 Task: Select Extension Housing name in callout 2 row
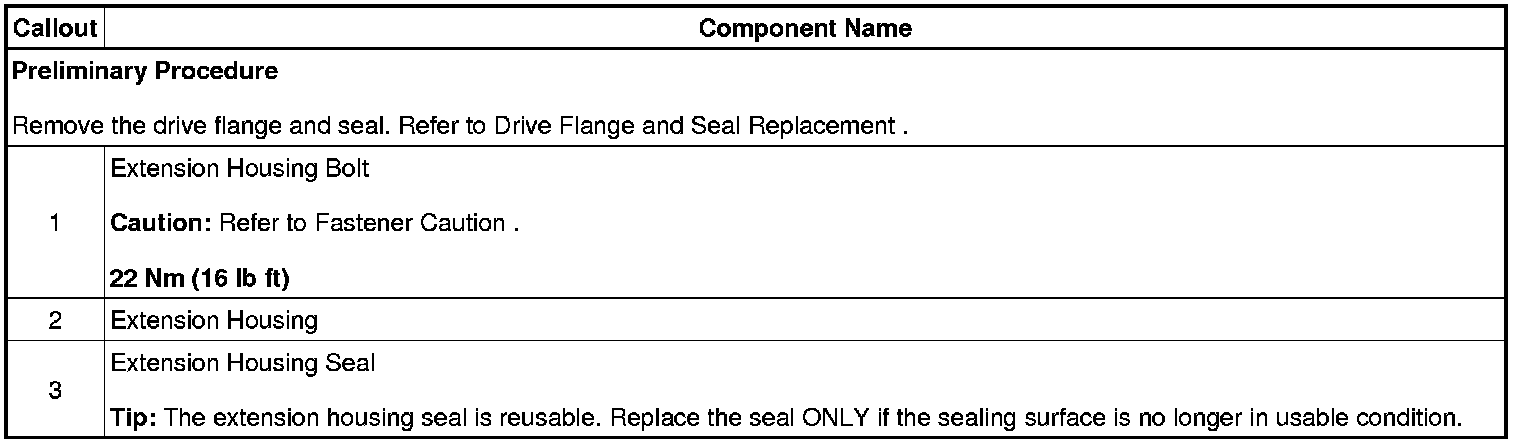click(213, 321)
